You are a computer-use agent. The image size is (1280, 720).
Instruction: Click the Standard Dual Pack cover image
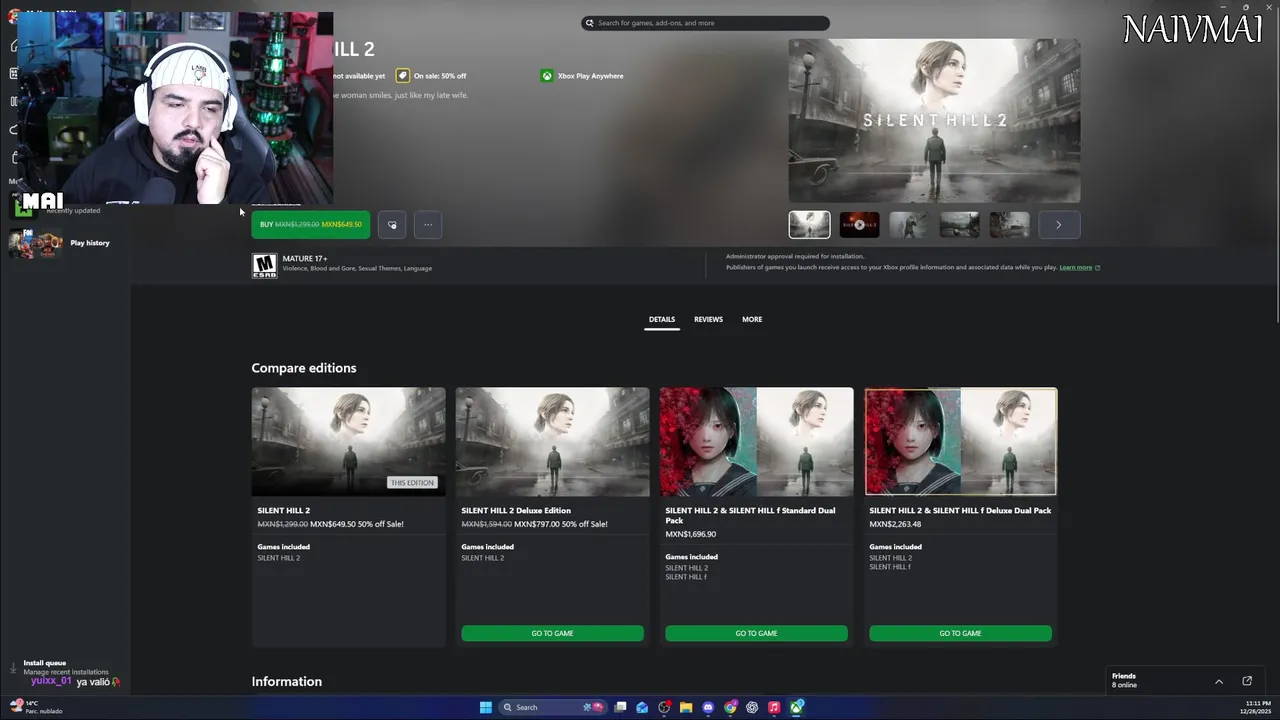pos(756,441)
